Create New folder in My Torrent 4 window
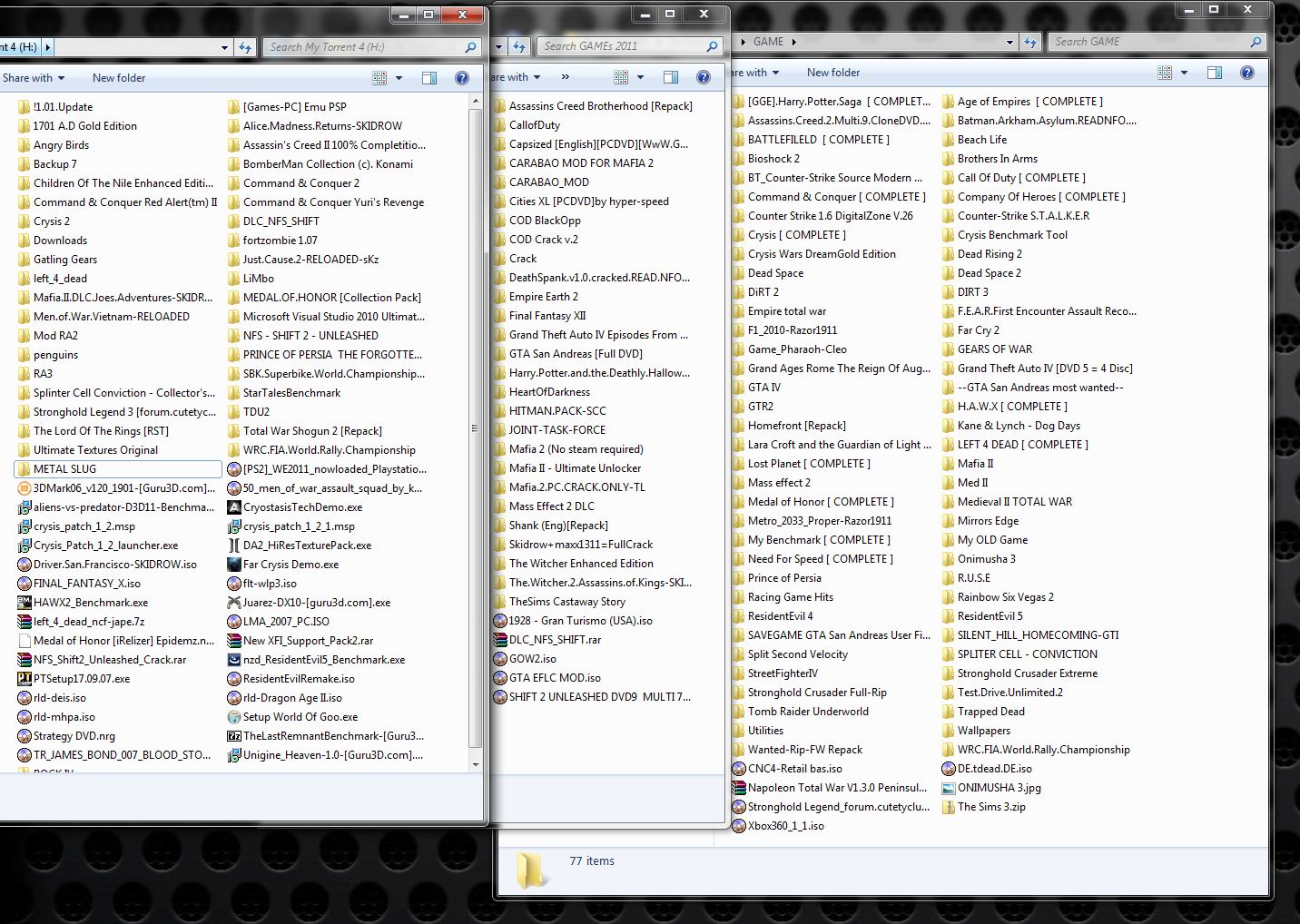Image resolution: width=1300 pixels, height=924 pixels. coord(119,78)
